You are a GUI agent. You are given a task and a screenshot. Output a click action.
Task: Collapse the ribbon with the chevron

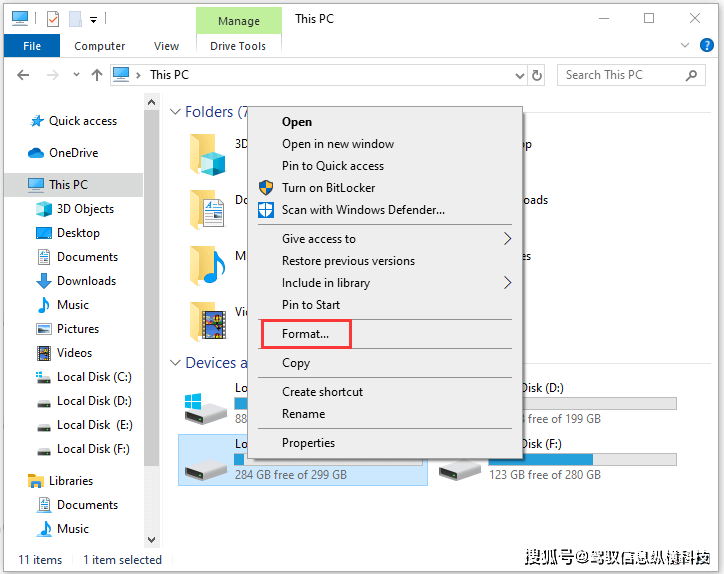tap(682, 46)
